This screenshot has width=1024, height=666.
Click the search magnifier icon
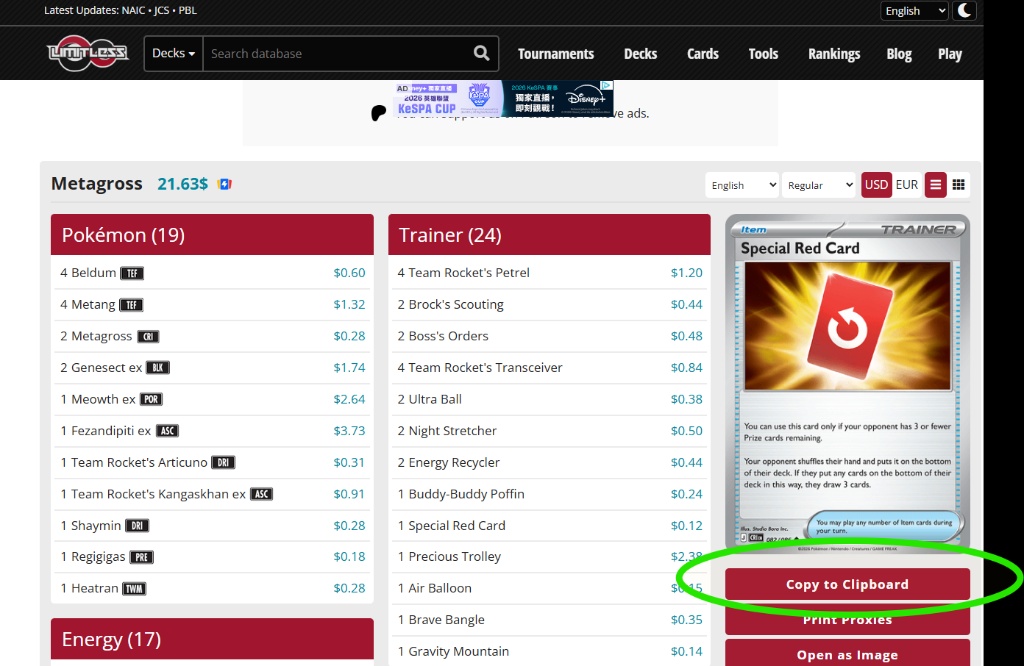[x=481, y=53]
